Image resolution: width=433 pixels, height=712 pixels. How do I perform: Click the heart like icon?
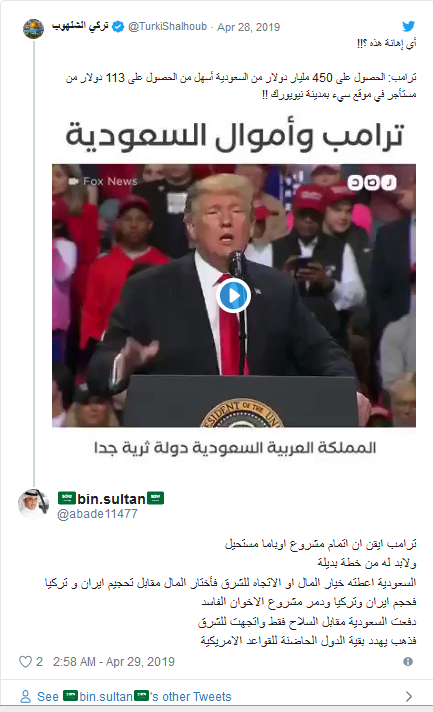(x=25, y=662)
